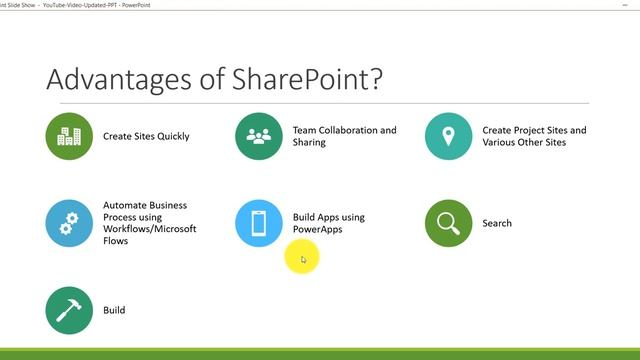The height and width of the screenshot is (360, 640).
Task: Select the 'Search' label text
Action: click(497, 223)
